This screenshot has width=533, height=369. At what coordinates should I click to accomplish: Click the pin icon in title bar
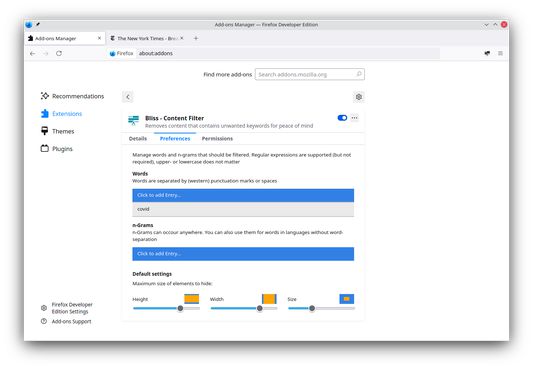(38, 24)
